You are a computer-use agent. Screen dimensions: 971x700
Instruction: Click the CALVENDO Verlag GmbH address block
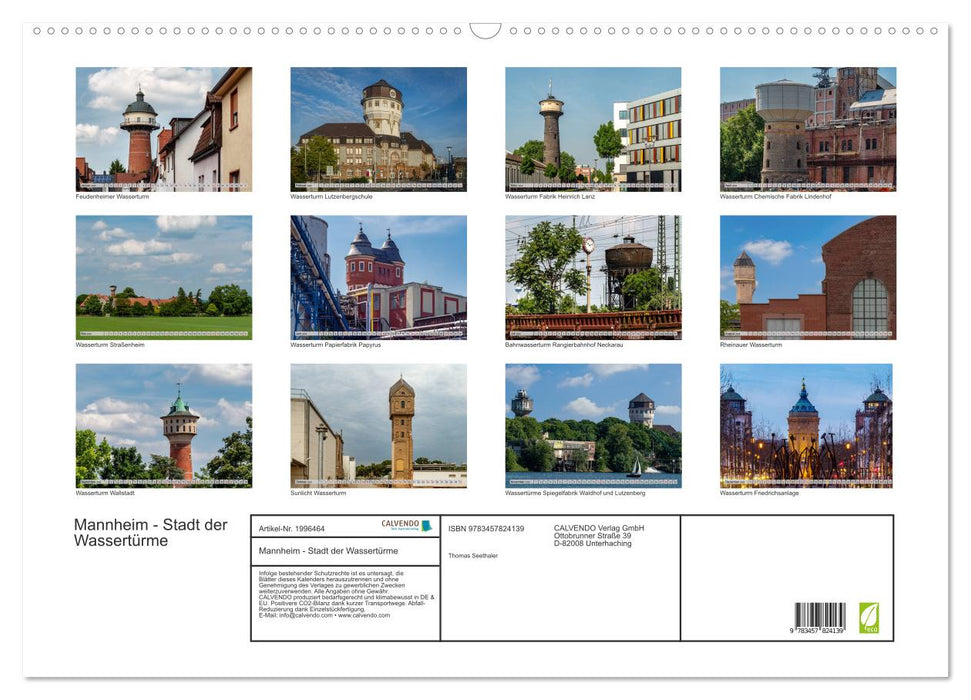[597, 536]
